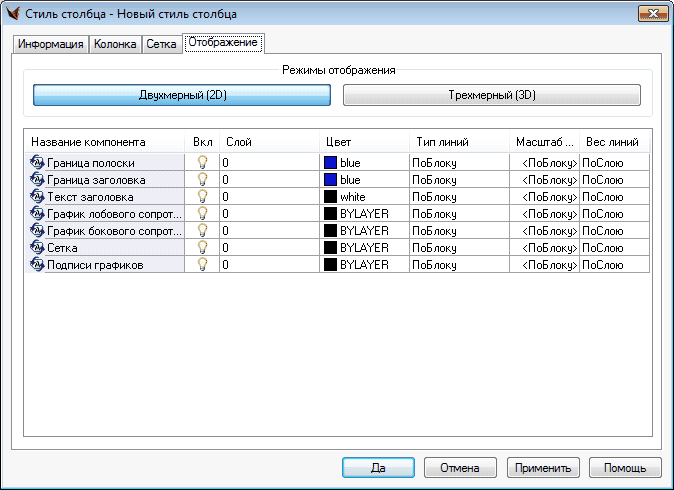Open line type ПоБлоку for Граница полоски
674x490 pixels.
pos(459,162)
